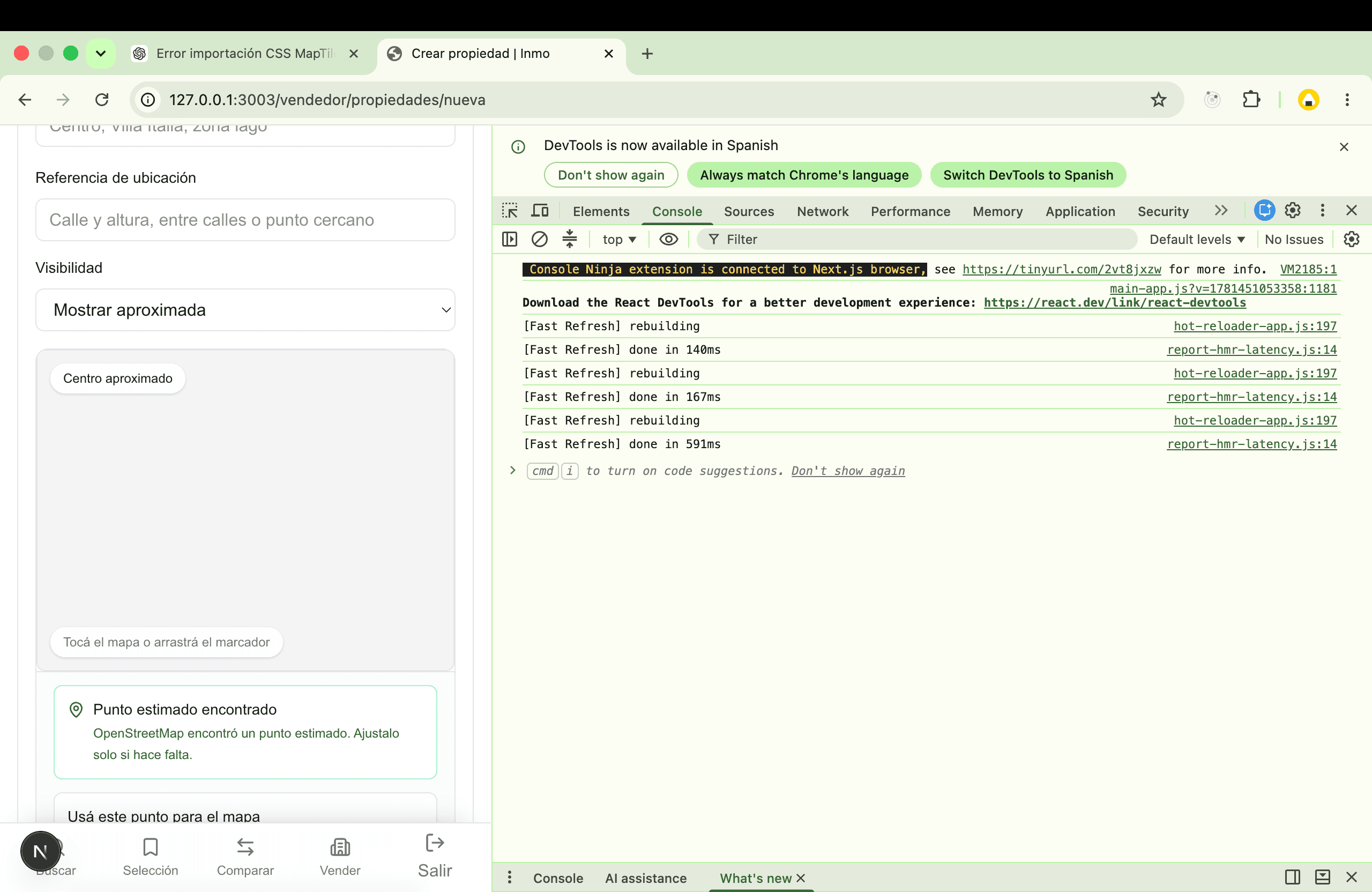This screenshot has width=1372, height=892.
Task: Click Don't show again code suggestions link
Action: 847,471
